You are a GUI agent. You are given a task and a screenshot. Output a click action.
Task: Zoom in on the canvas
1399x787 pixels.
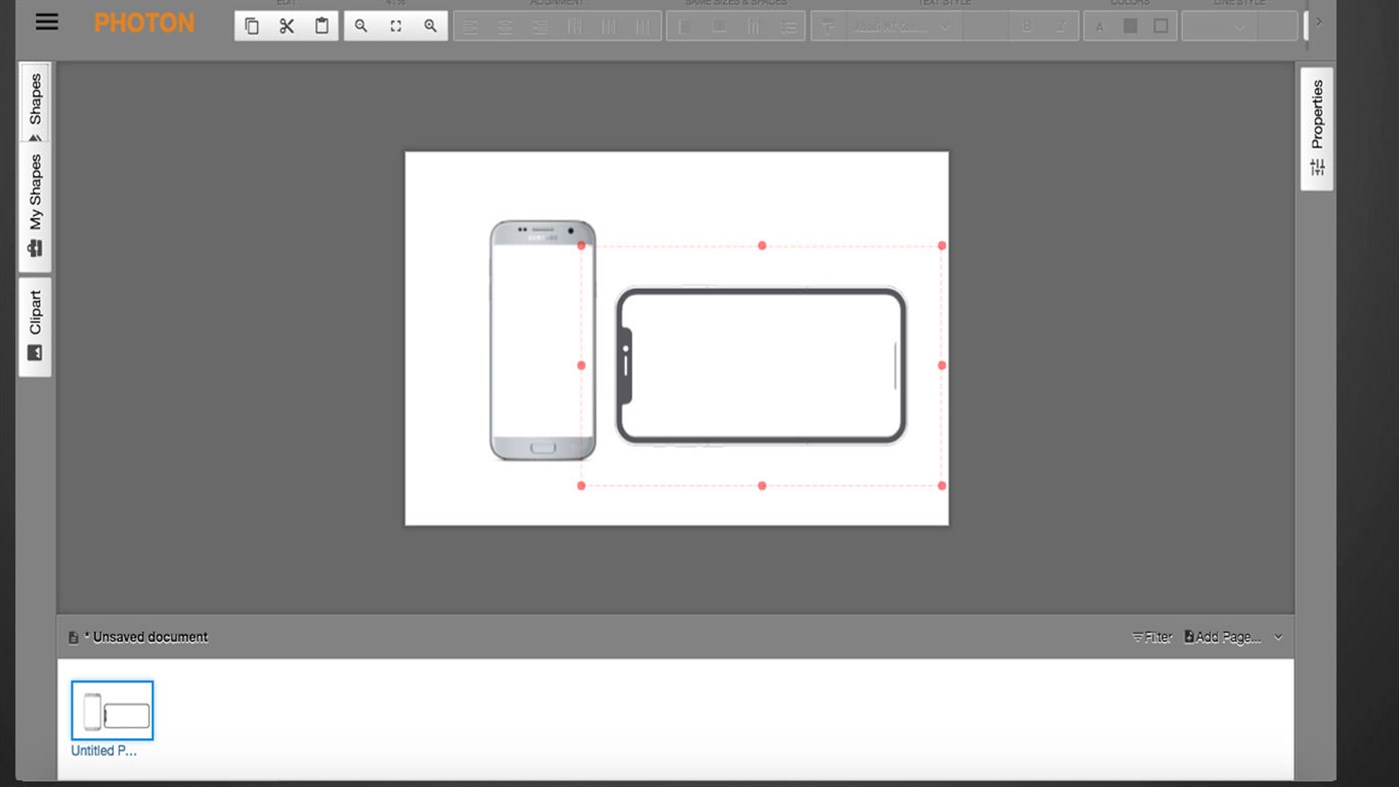click(428, 26)
